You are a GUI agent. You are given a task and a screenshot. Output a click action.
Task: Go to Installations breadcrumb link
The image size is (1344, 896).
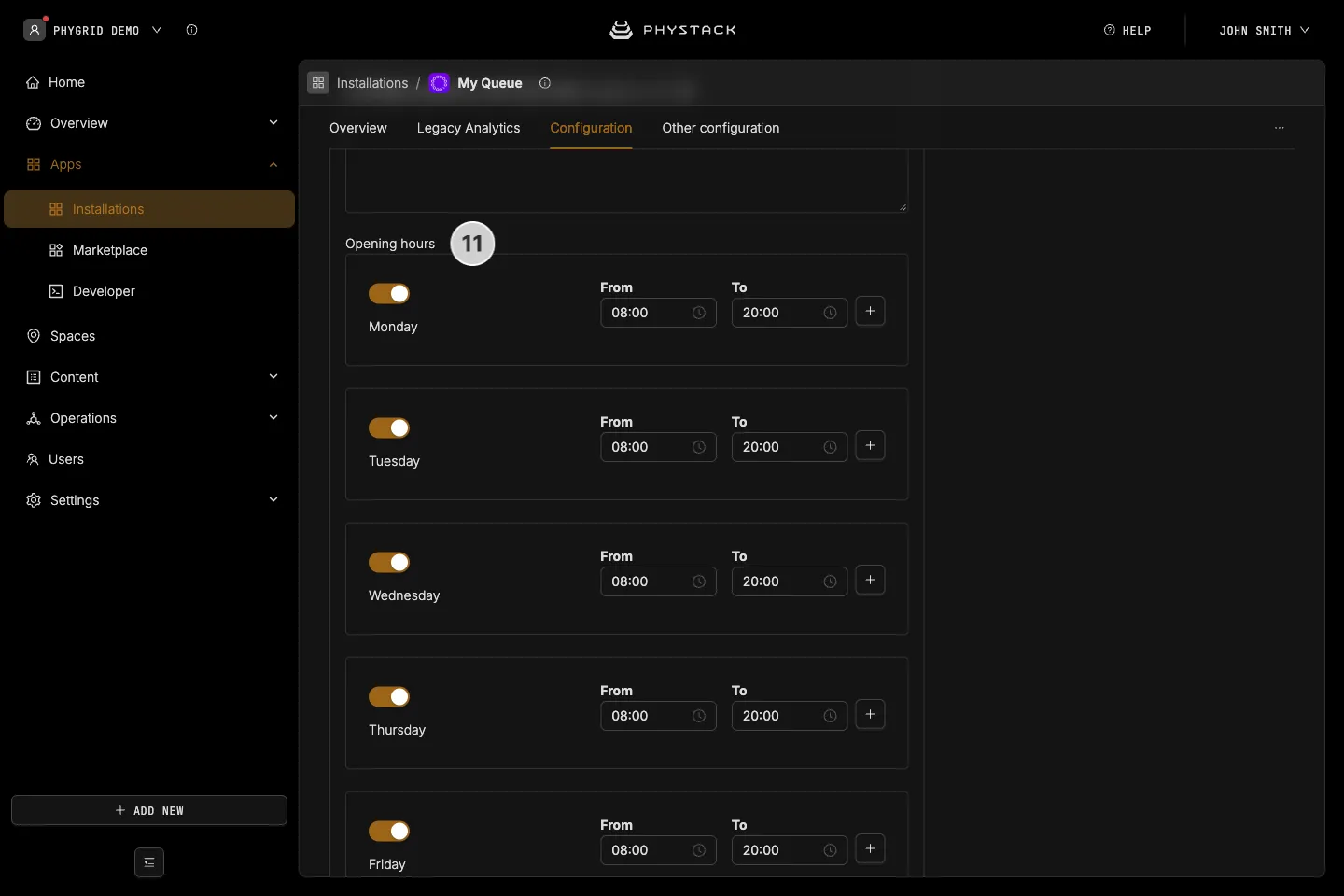click(372, 83)
